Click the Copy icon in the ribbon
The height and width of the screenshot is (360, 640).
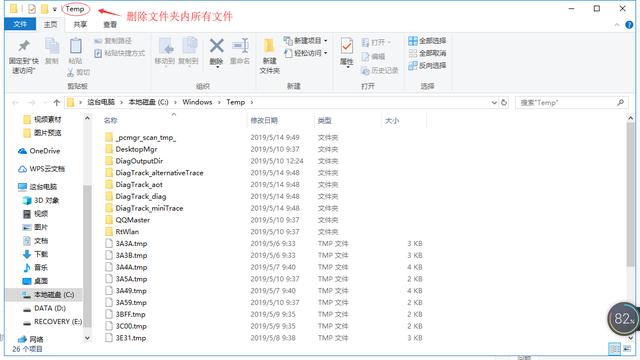[52, 46]
